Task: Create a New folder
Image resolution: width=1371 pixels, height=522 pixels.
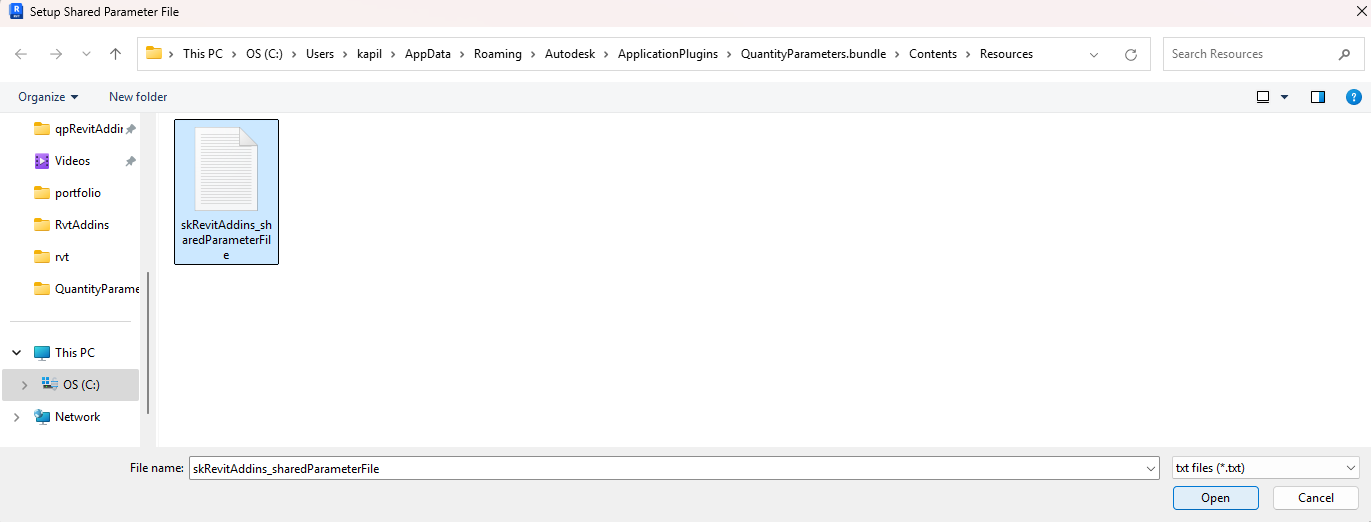Action: pos(138,97)
